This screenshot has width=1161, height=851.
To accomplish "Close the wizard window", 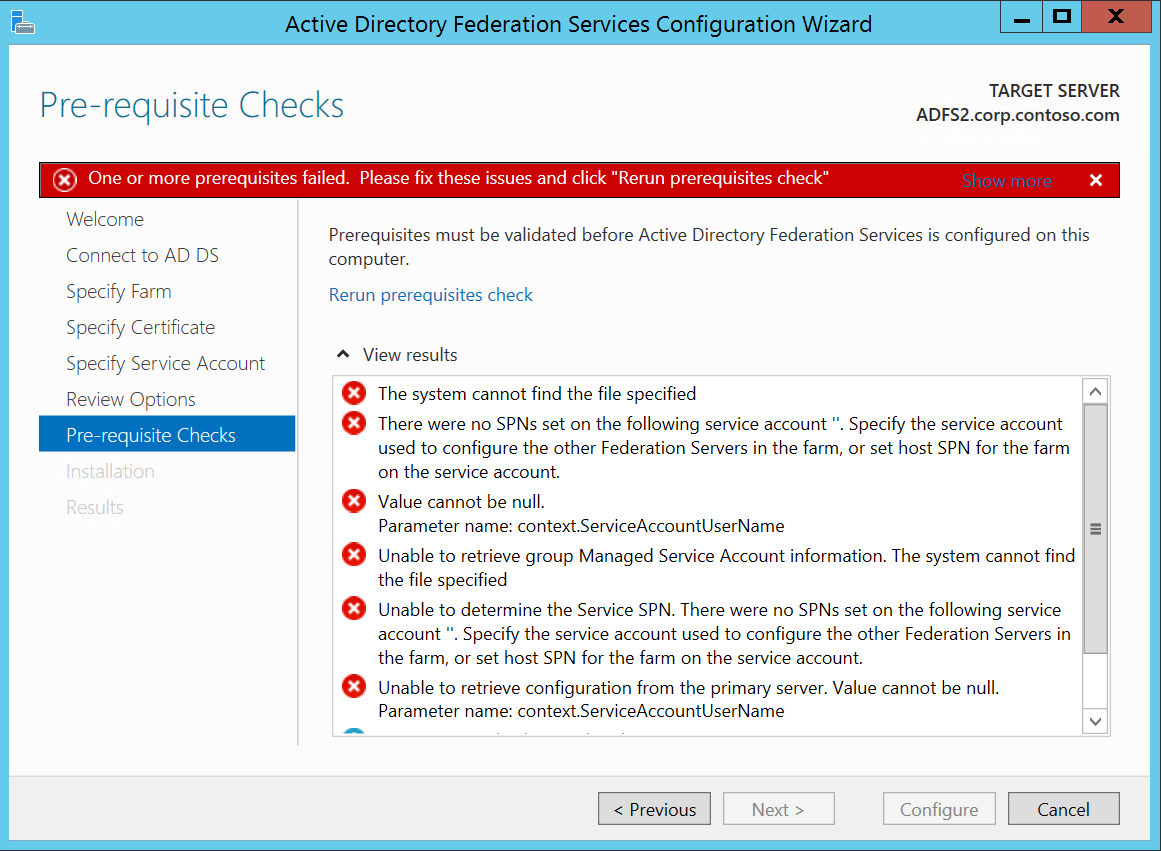I will 1116,17.
